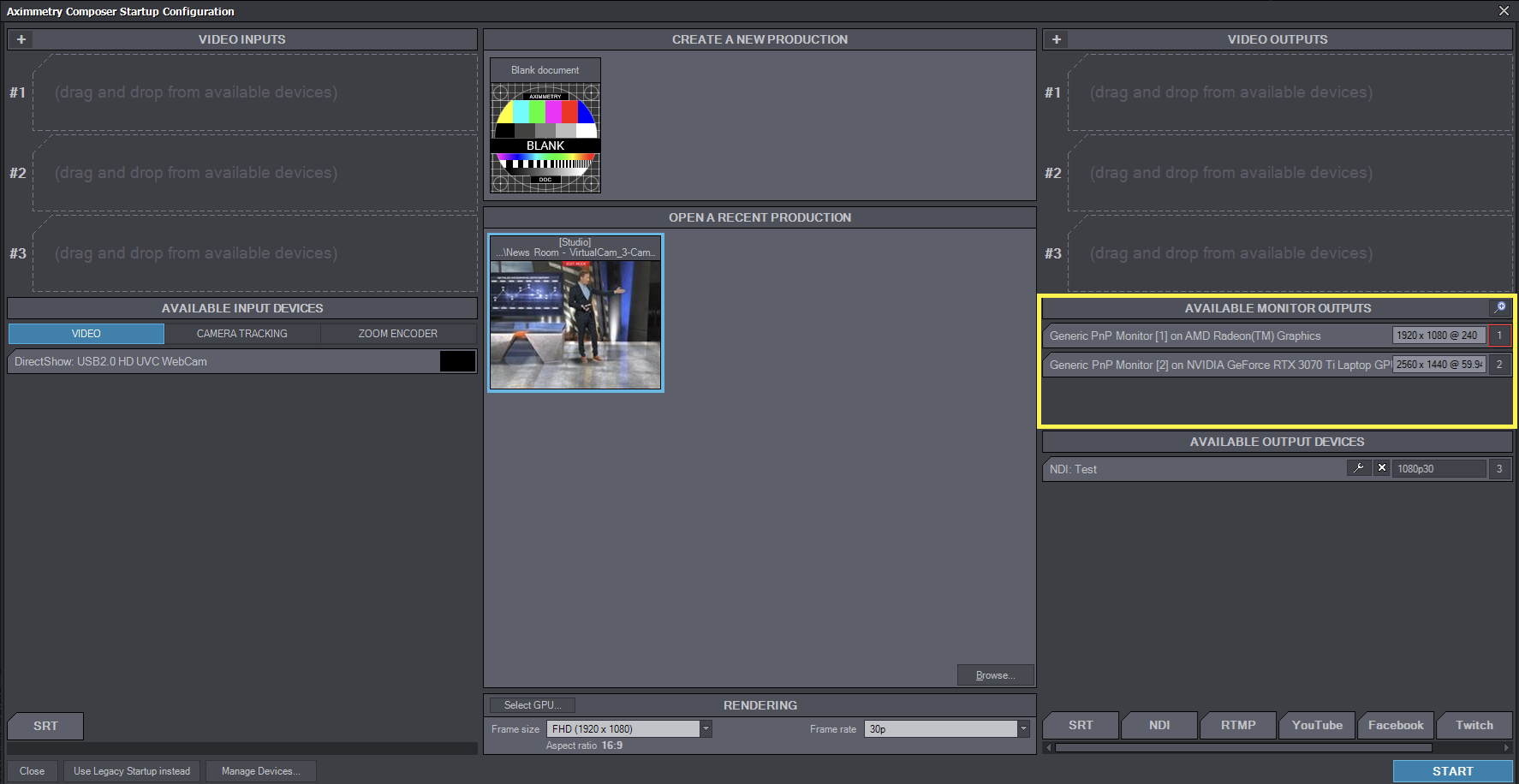This screenshot has height=784, width=1519.
Task: Open monitor outputs settings wrench icon
Action: coord(1500,307)
